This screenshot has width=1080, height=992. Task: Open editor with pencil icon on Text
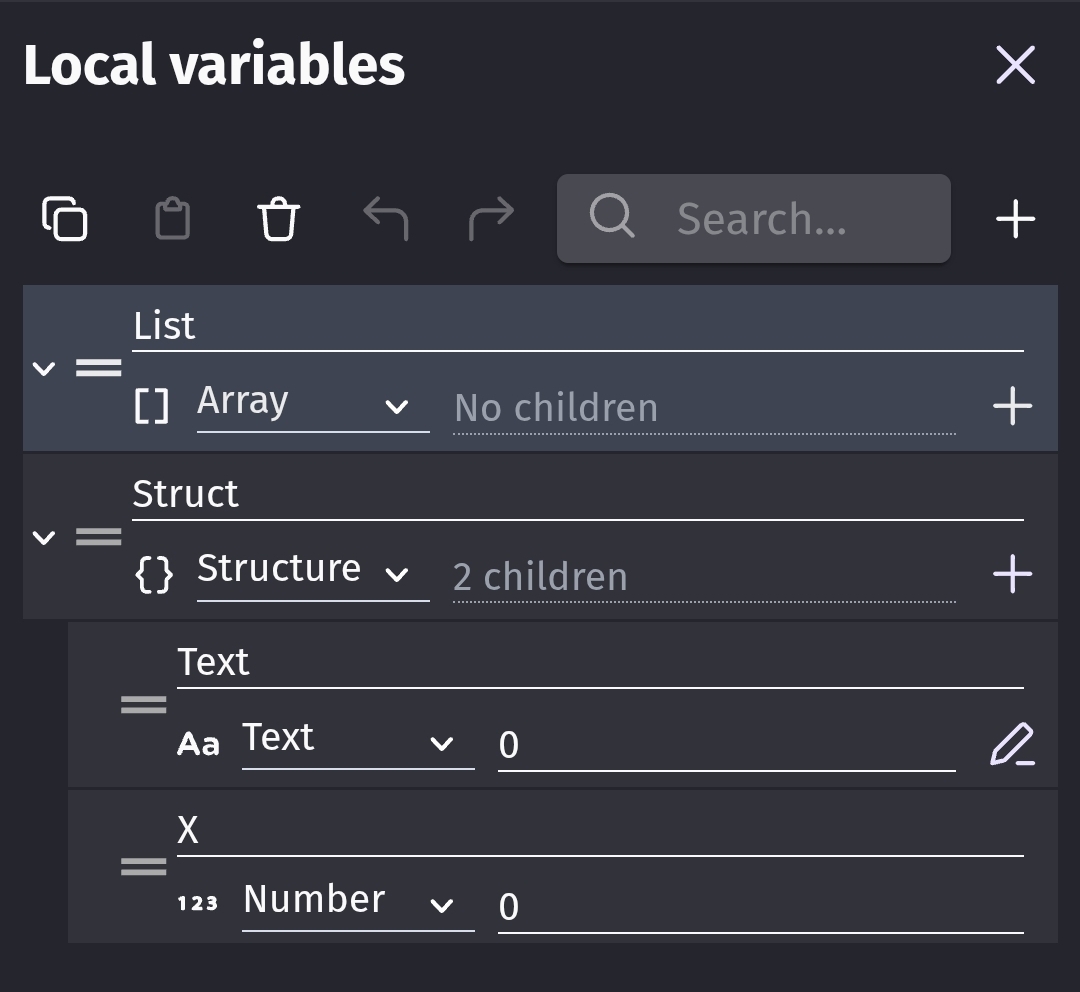(x=1012, y=745)
